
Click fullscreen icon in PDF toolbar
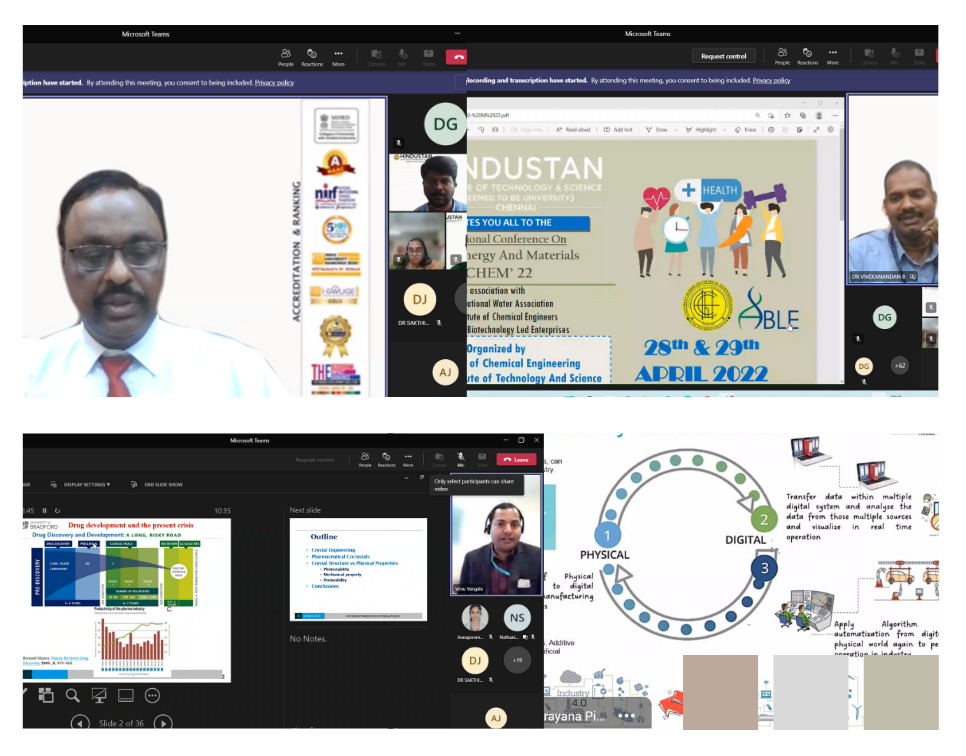816,129
